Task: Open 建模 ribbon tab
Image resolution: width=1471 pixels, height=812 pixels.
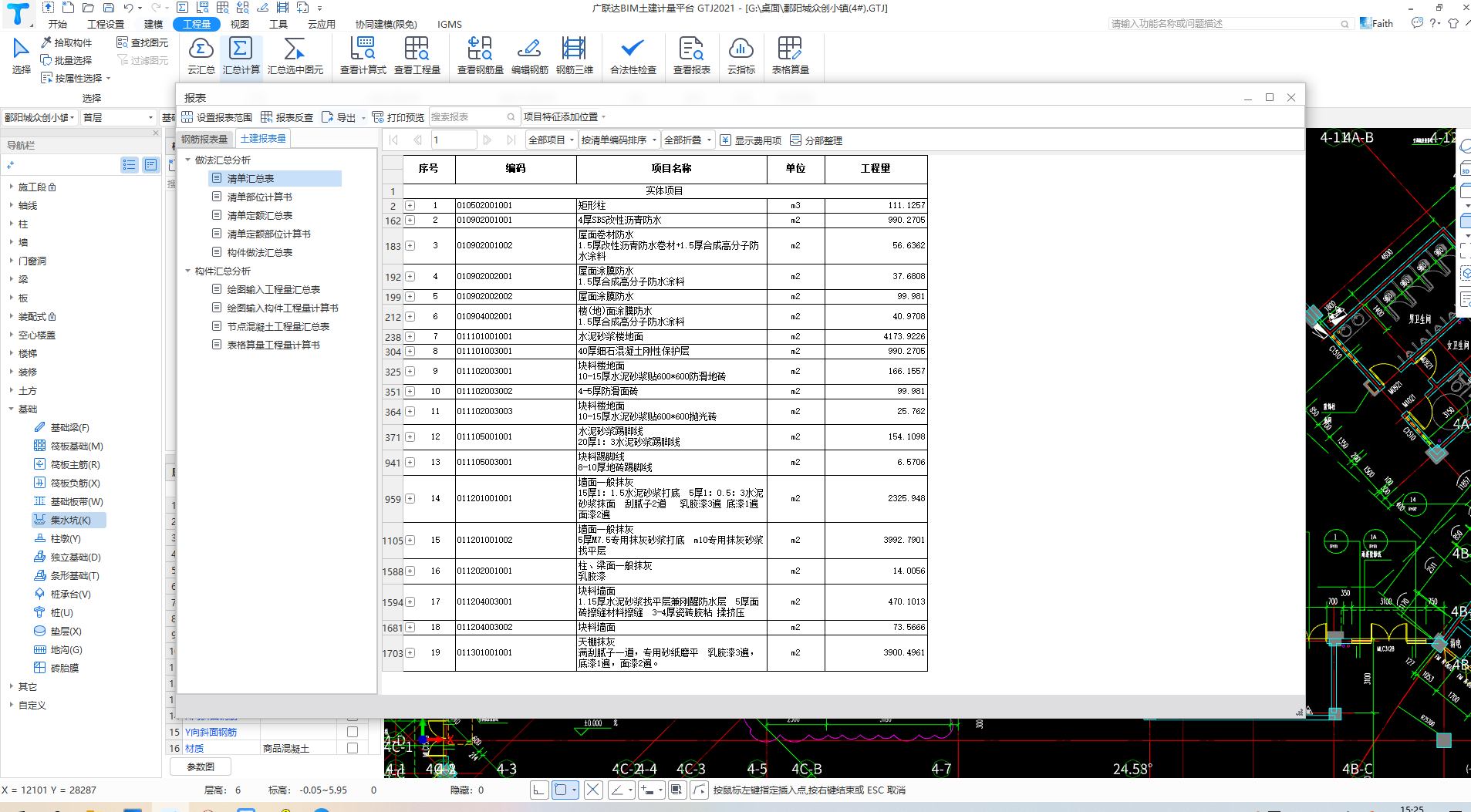Action: tap(154, 24)
